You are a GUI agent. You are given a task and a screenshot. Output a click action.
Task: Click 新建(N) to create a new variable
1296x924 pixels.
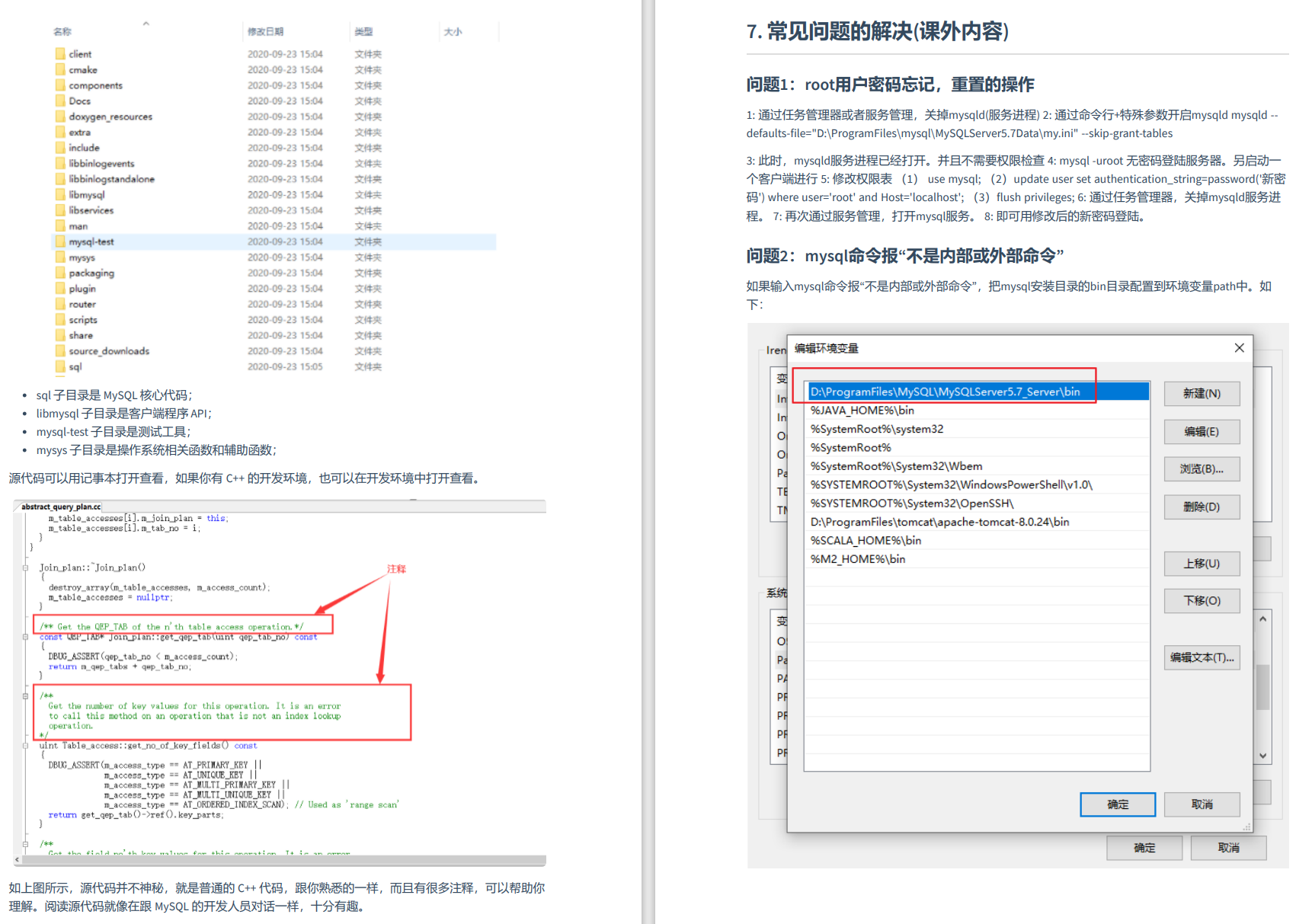pos(1202,393)
